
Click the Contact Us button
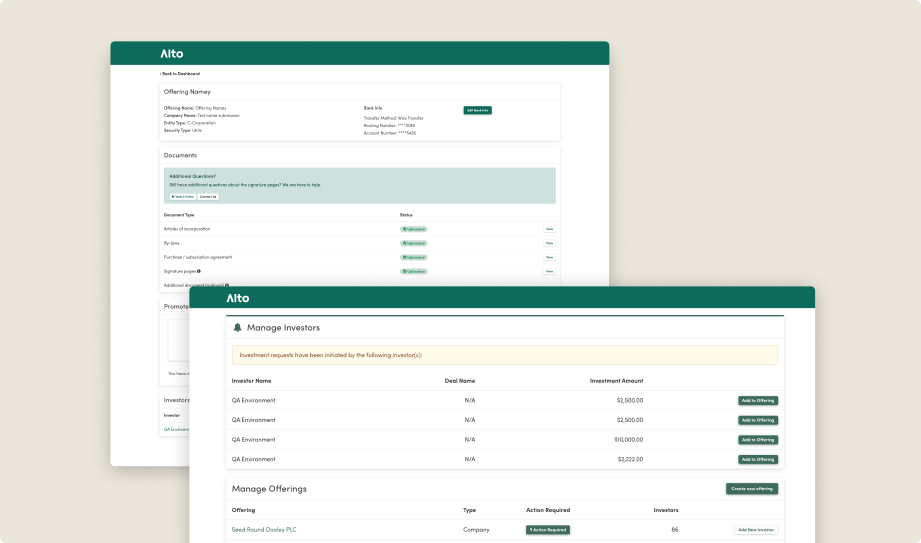[208, 196]
